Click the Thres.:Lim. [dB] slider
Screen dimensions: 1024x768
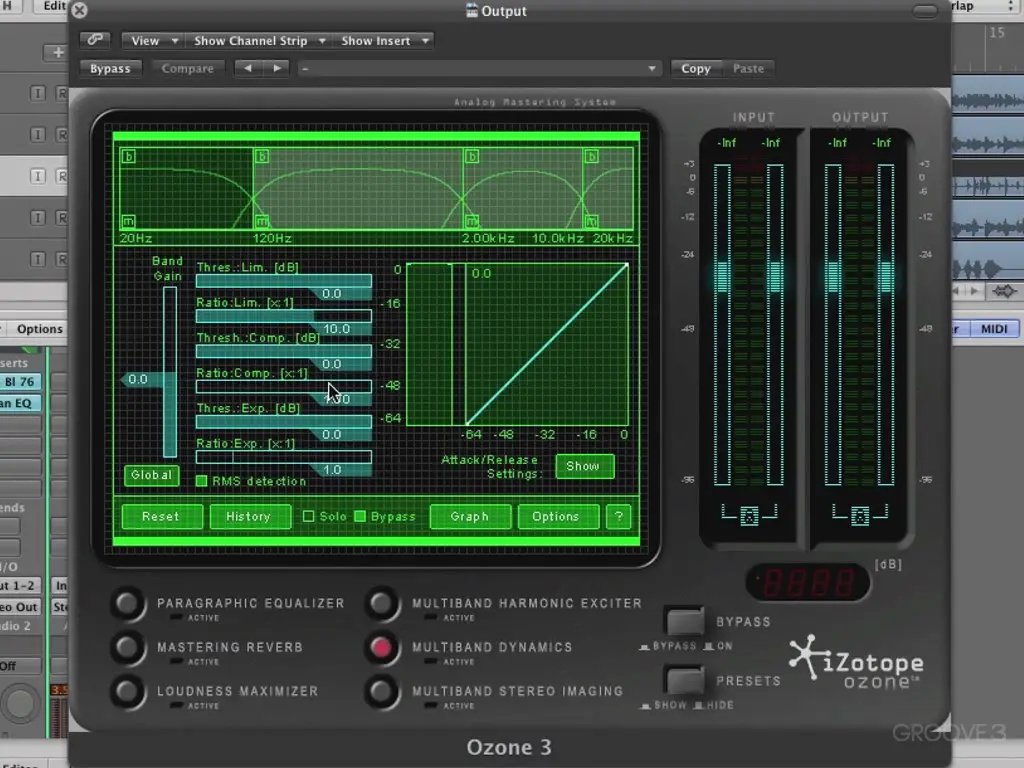coord(283,281)
